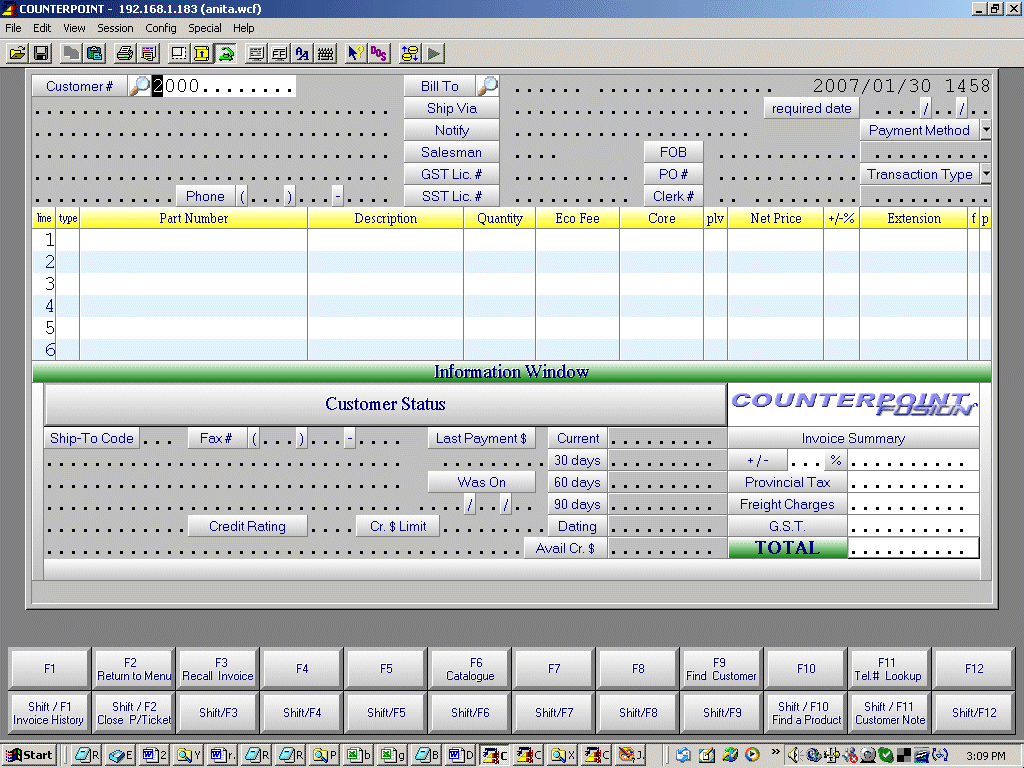
Task: Open the File menu
Action: (13, 28)
